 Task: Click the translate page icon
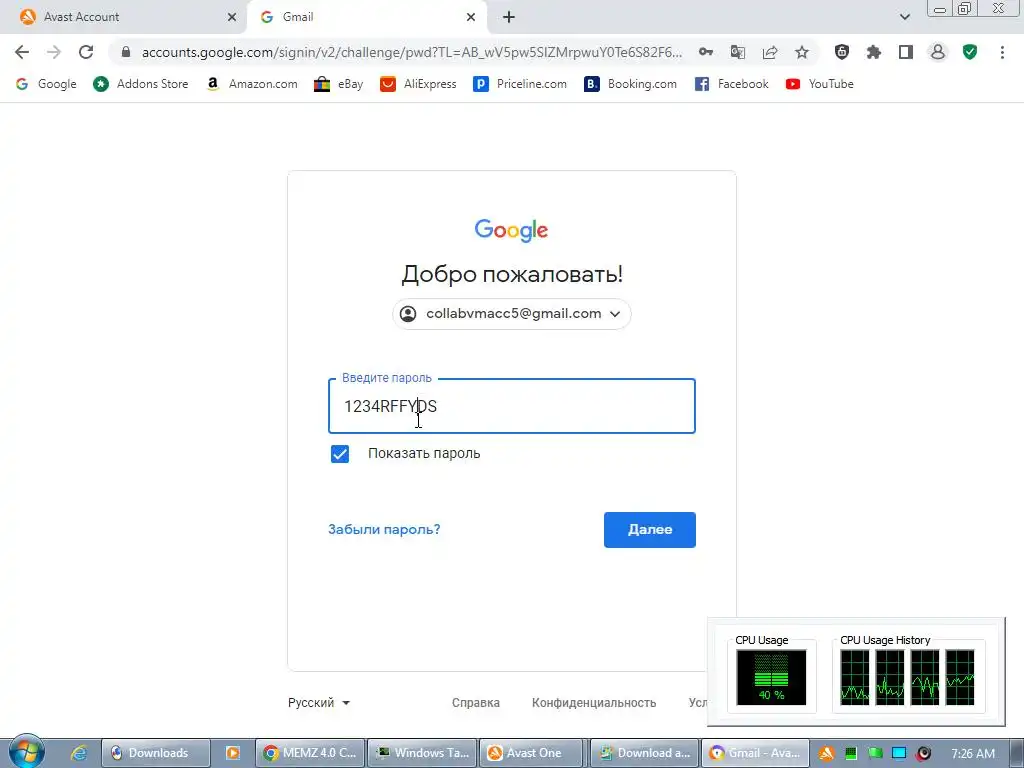(x=738, y=52)
